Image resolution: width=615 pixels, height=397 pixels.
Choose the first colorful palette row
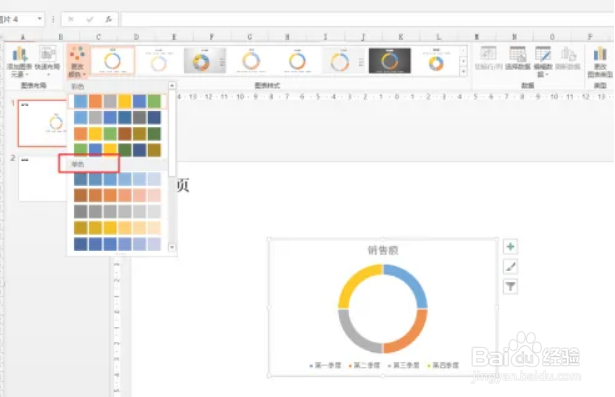coord(117,101)
